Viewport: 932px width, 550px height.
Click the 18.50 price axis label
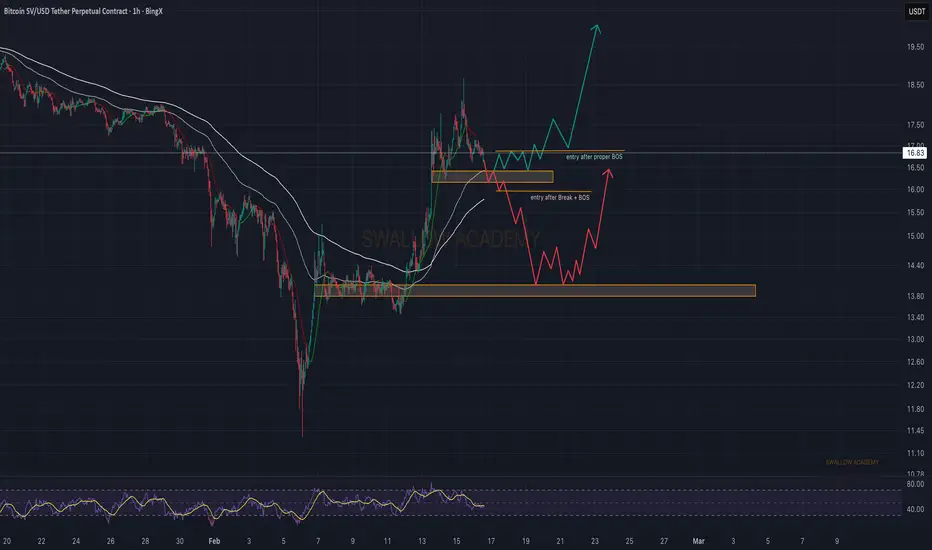pos(915,85)
